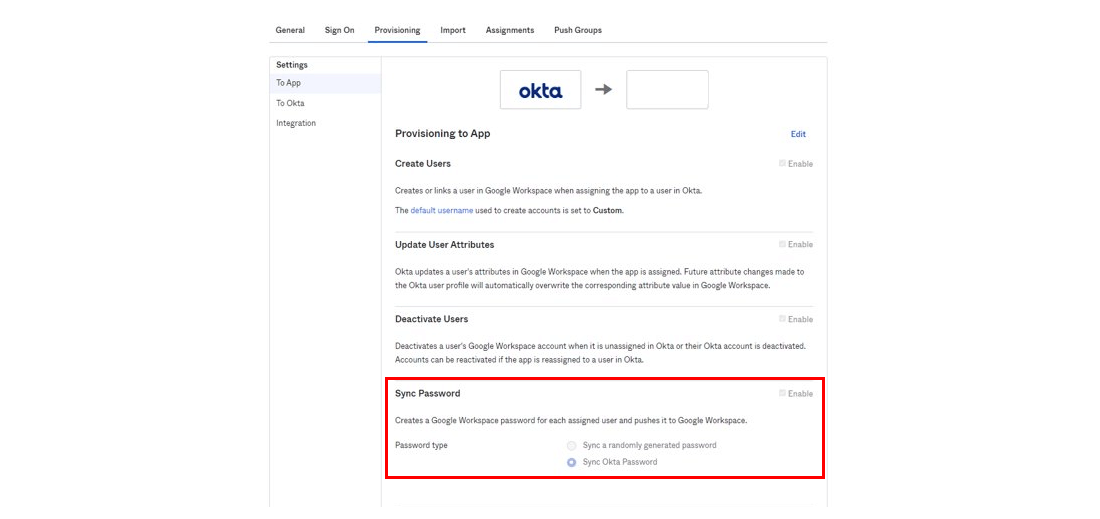
Task: Select Sync a randomly generated password
Action: click(x=572, y=445)
